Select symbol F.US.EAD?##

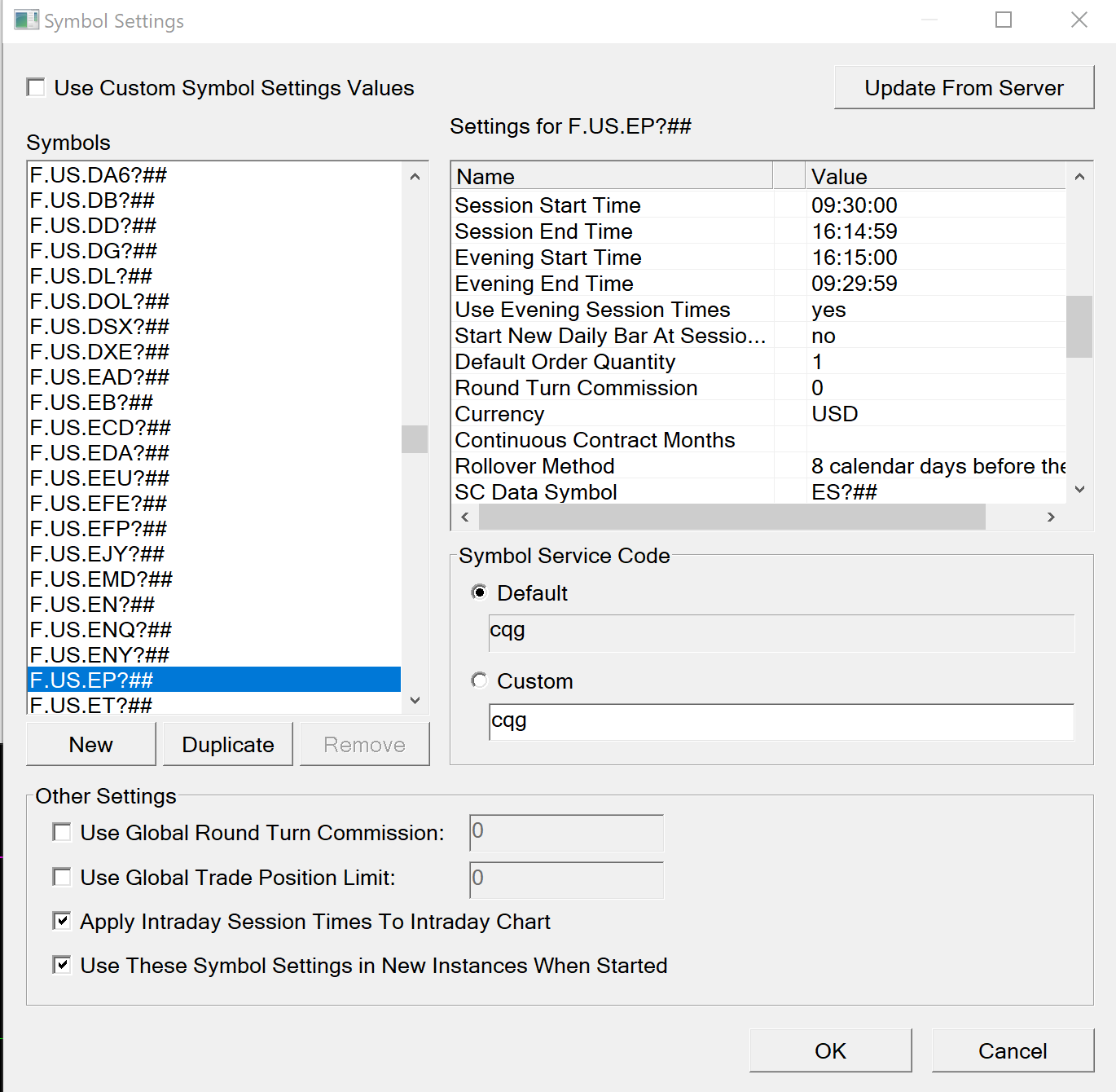pos(214,377)
